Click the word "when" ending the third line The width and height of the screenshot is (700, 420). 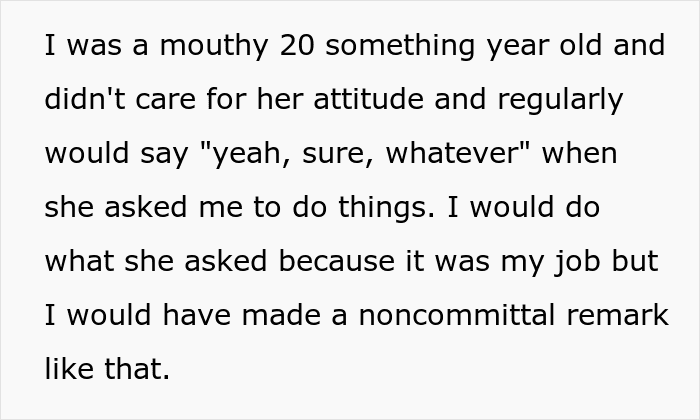(x=582, y=154)
